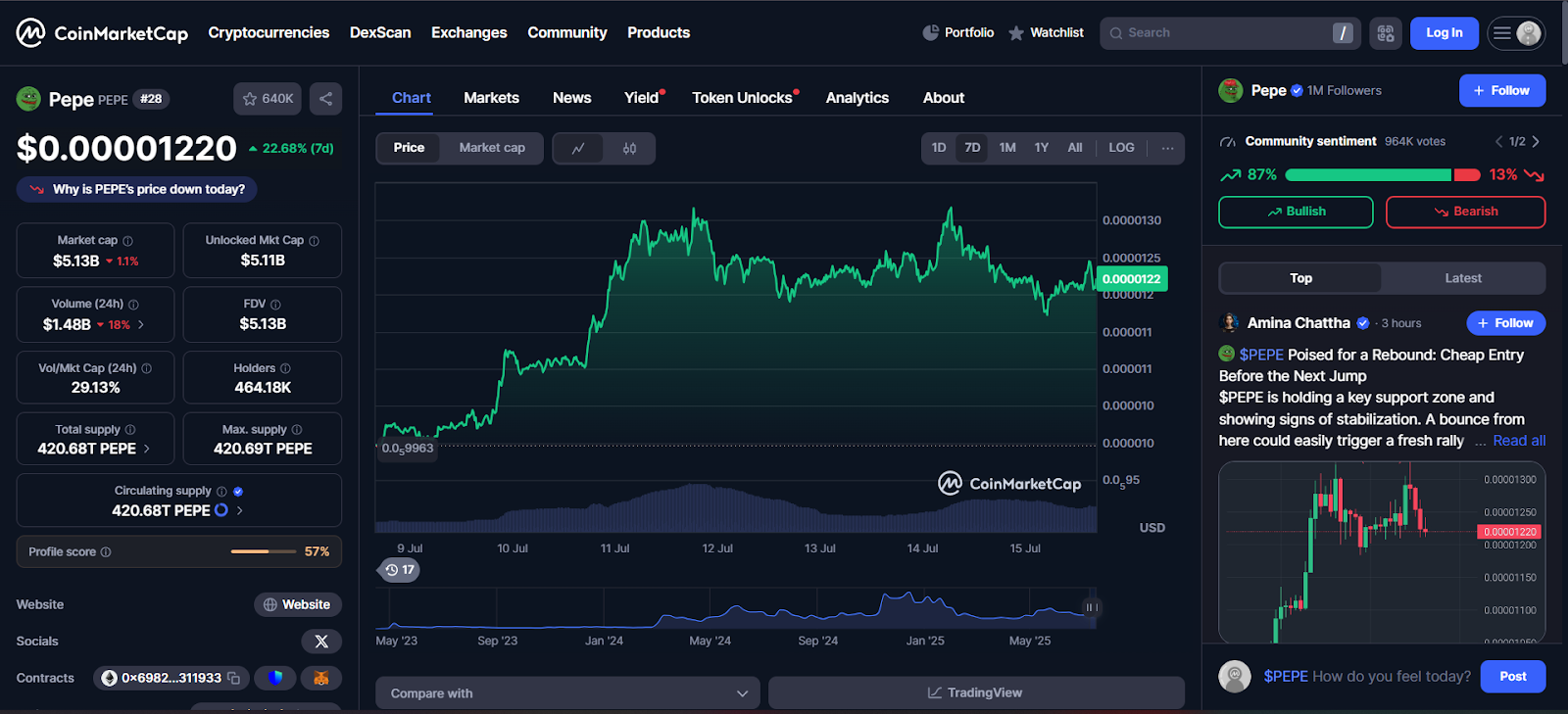Switch to the About tab

click(x=944, y=98)
